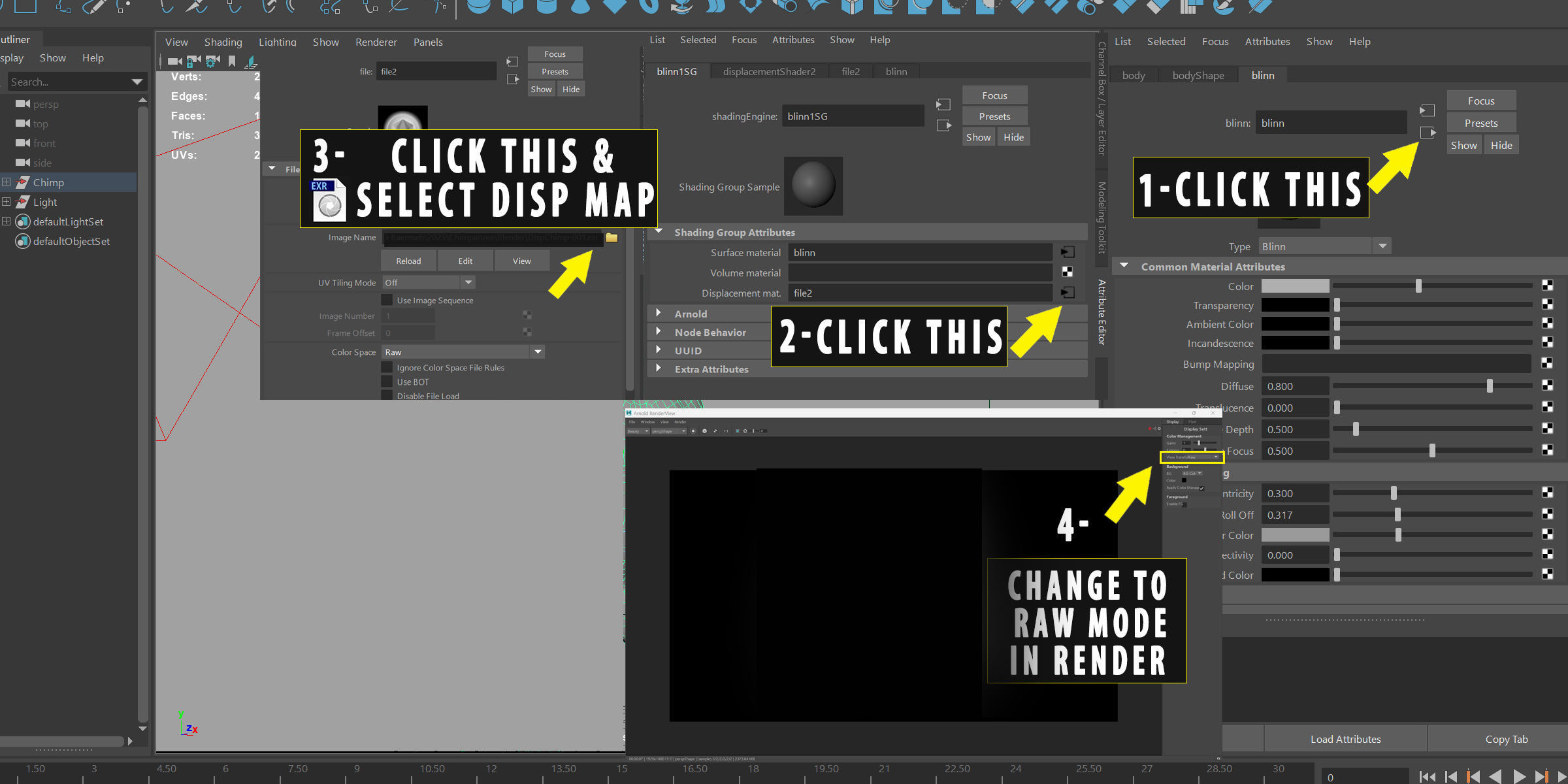The width and height of the screenshot is (1568, 784).
Task: Enable the Use Image Sequence checkbox
Action: tap(387, 301)
